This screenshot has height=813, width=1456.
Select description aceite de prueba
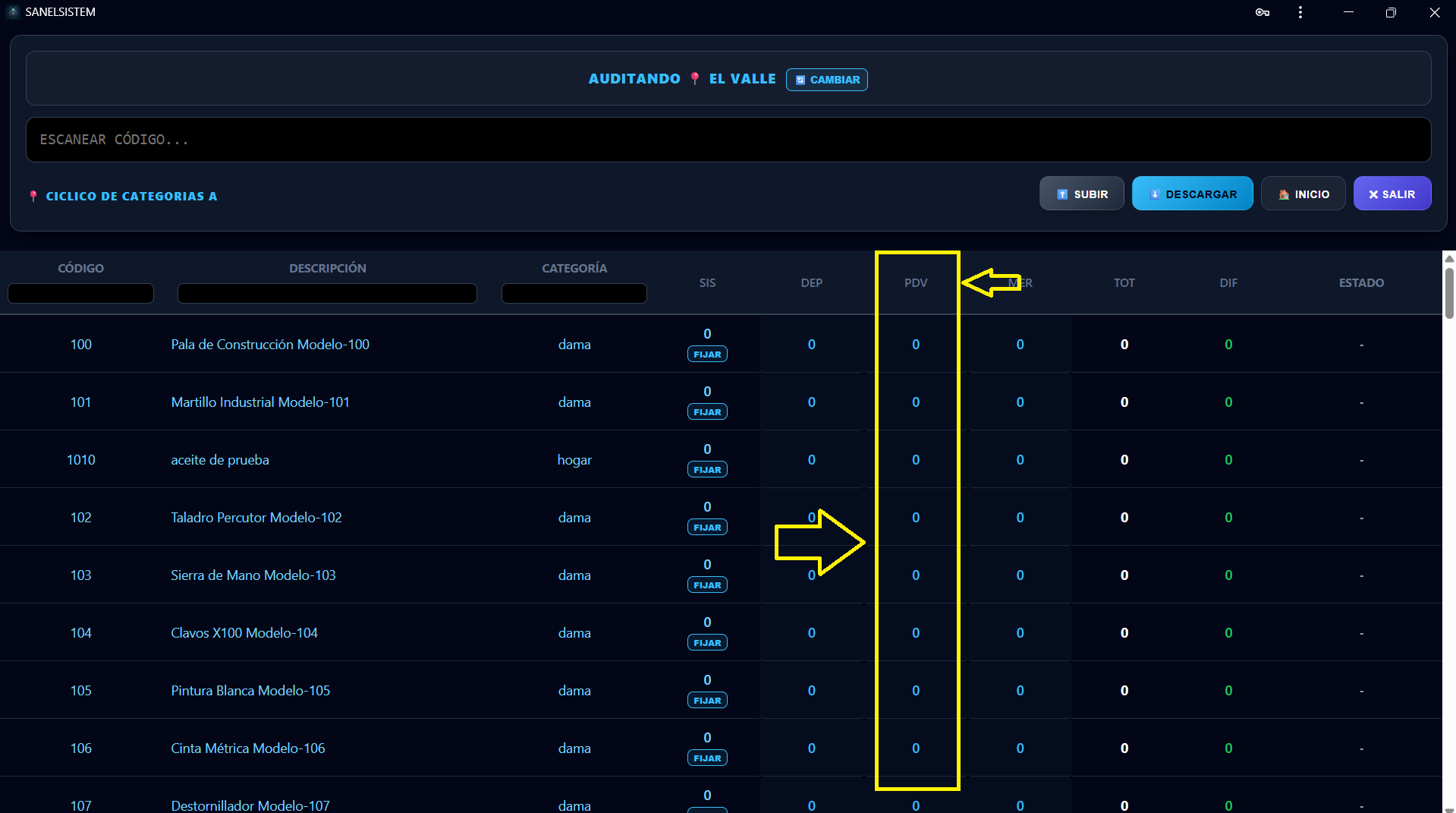coord(220,460)
